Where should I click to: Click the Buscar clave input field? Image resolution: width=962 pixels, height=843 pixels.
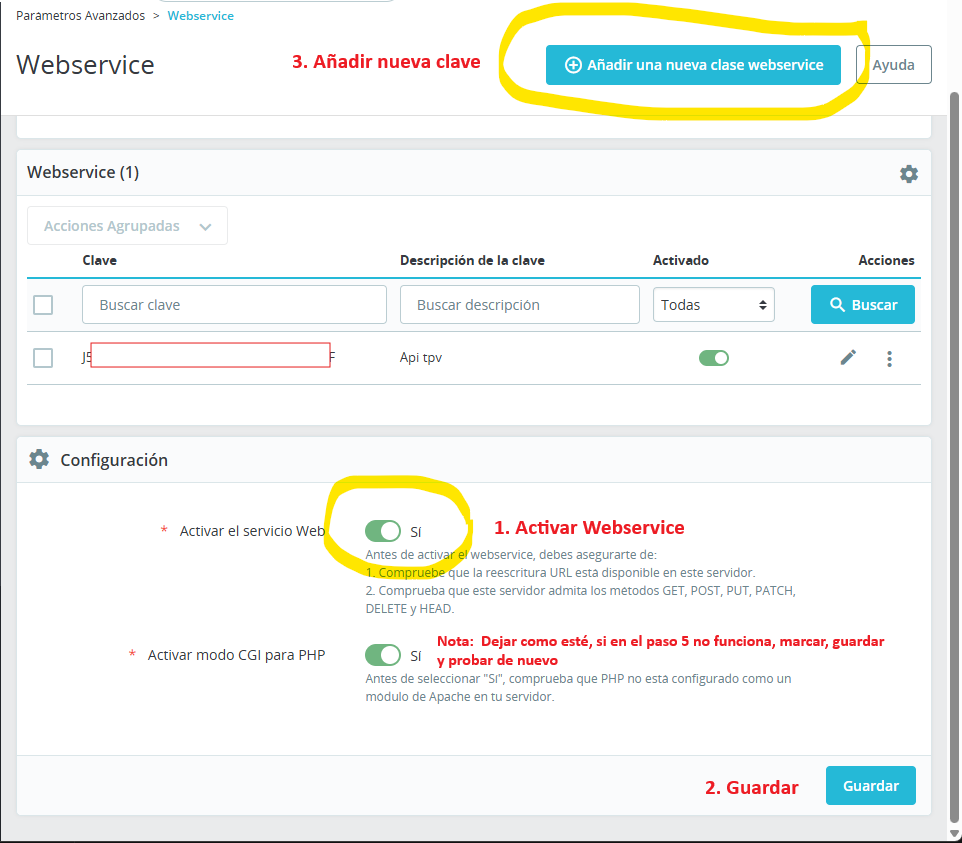[234, 305]
